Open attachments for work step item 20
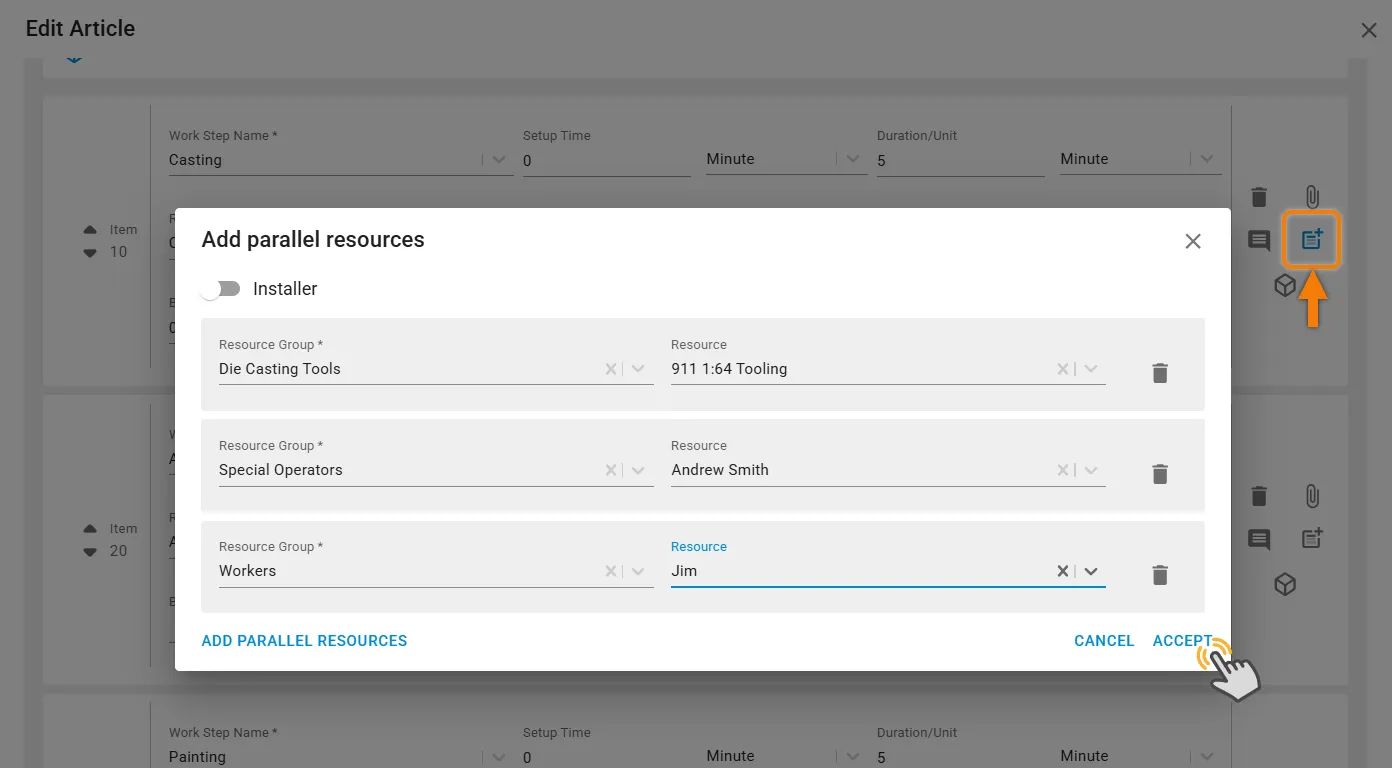This screenshot has width=1392, height=768. [1312, 496]
